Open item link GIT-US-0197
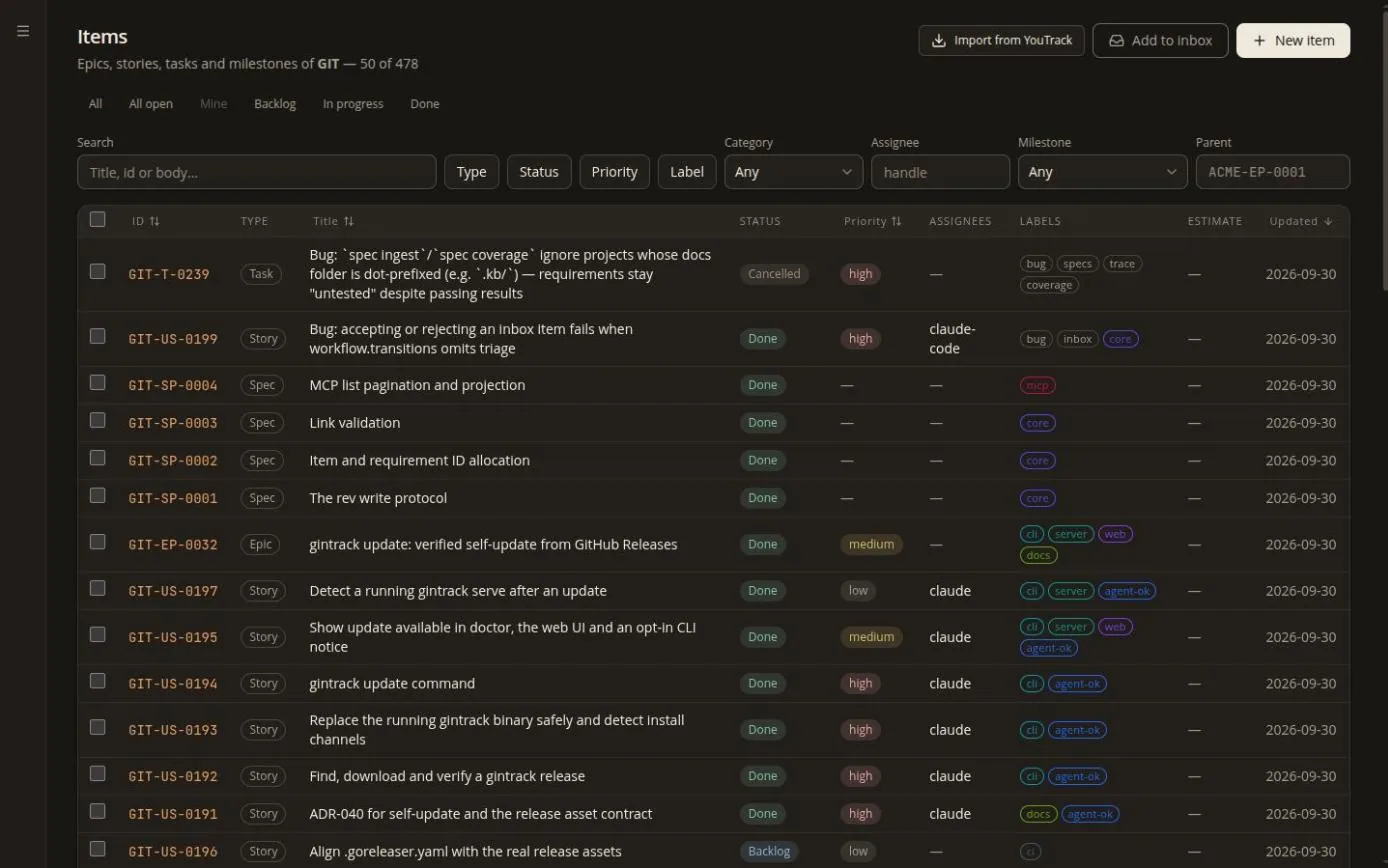 click(173, 591)
